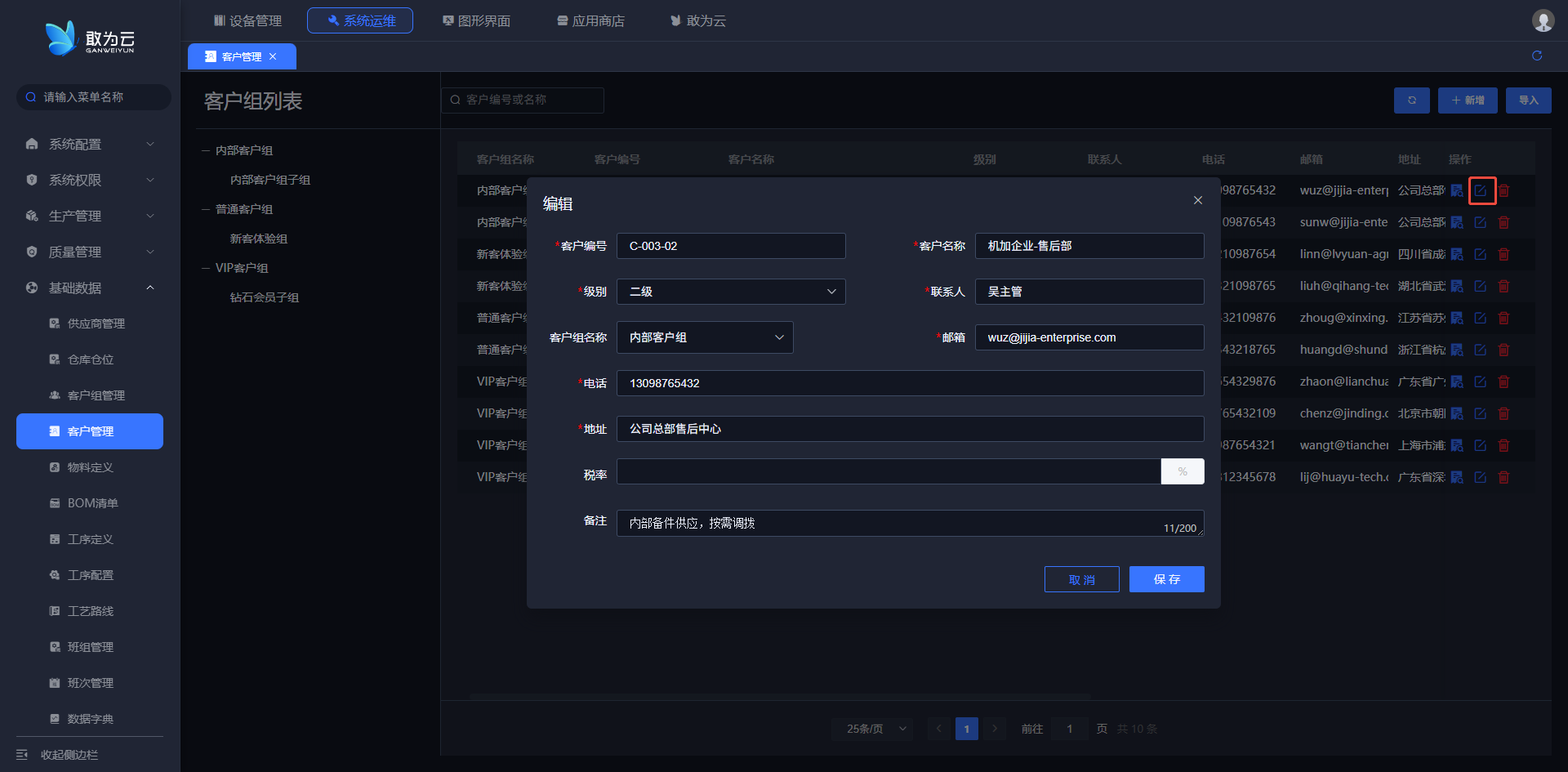Click the refresh button beside 新增

(x=1411, y=100)
